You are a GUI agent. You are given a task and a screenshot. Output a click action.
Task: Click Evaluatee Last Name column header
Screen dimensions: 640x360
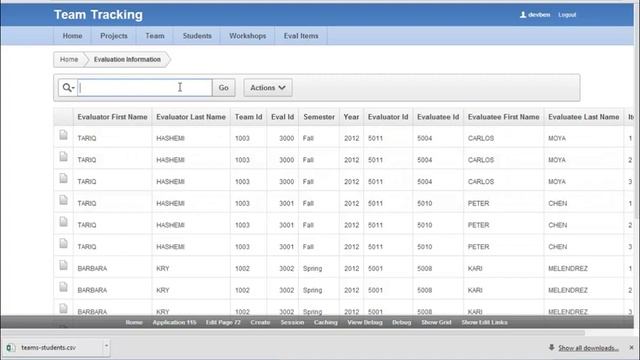(x=584, y=117)
